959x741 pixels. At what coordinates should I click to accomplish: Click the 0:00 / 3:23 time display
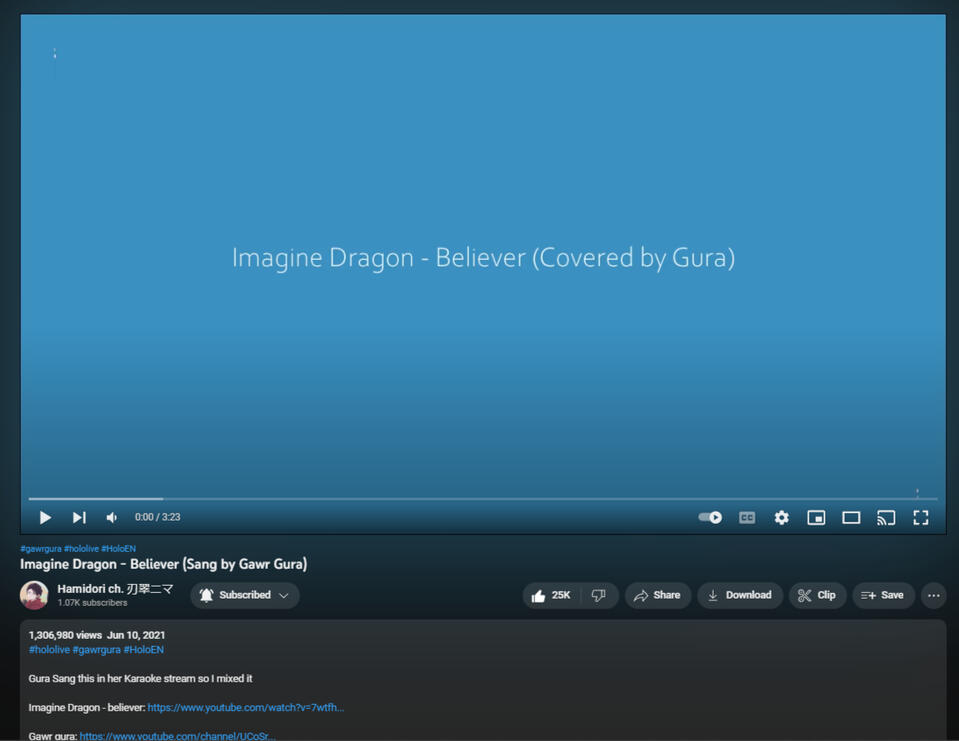(158, 517)
